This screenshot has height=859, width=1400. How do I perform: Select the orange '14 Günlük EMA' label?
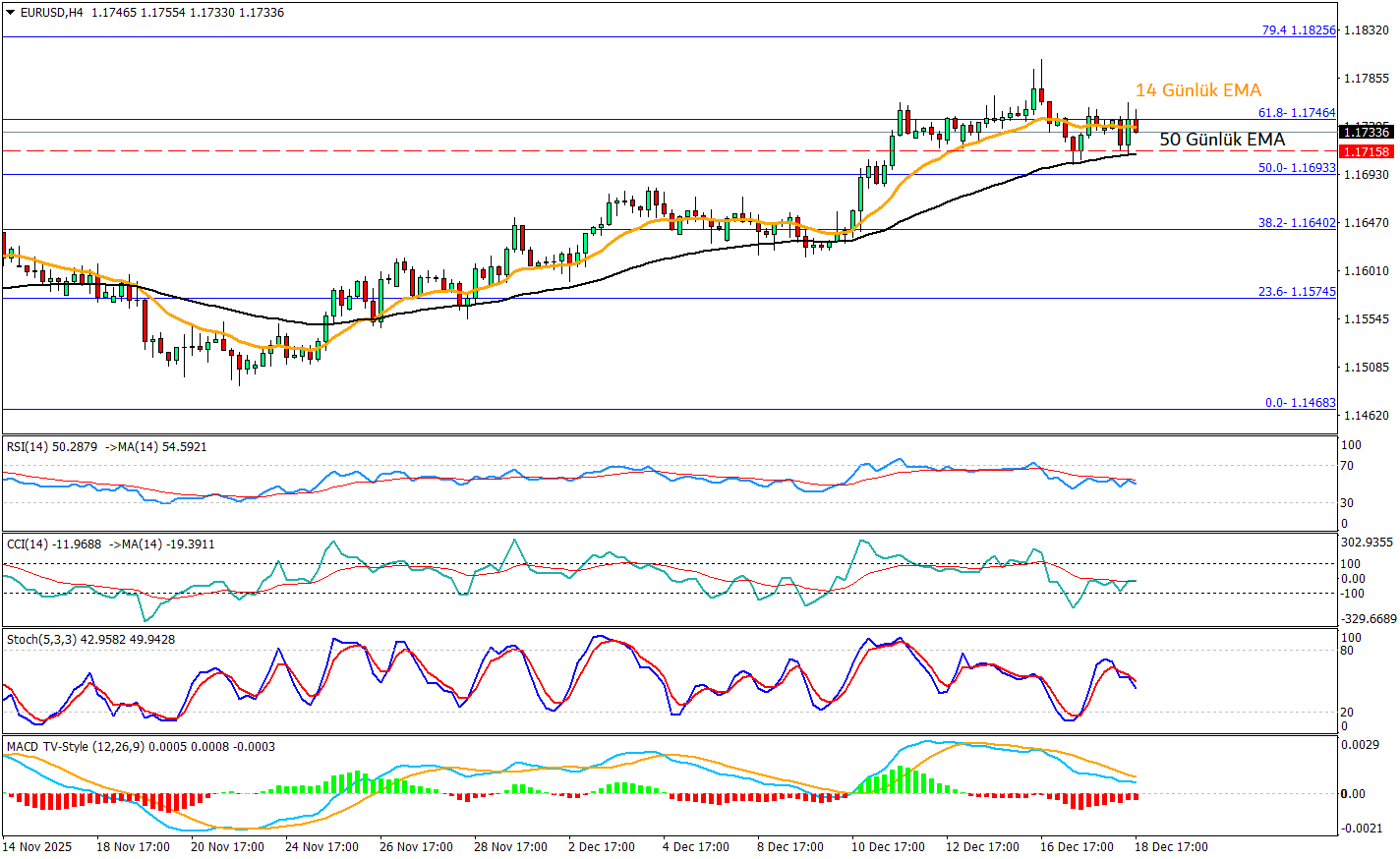[x=1197, y=90]
